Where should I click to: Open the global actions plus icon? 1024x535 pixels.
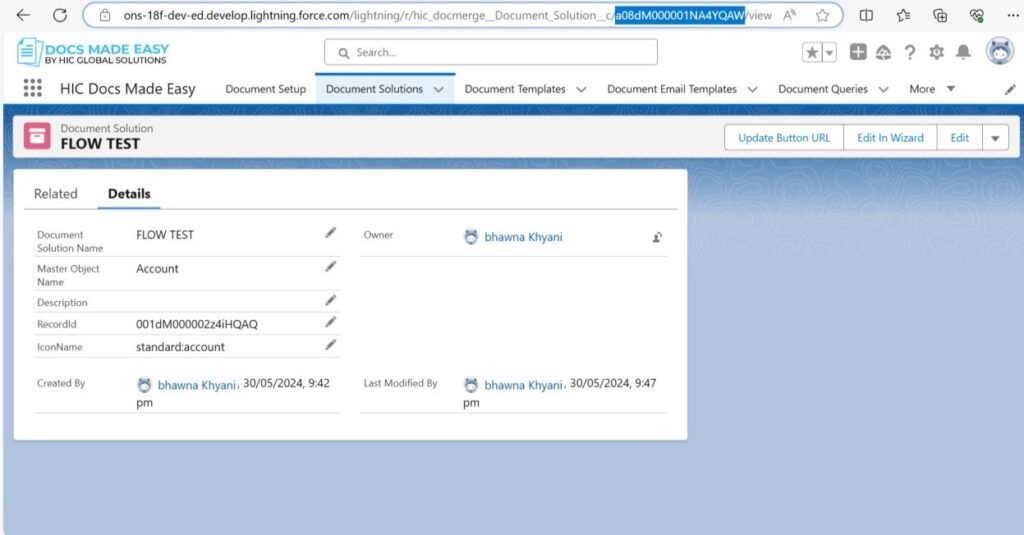pyautogui.click(x=858, y=52)
